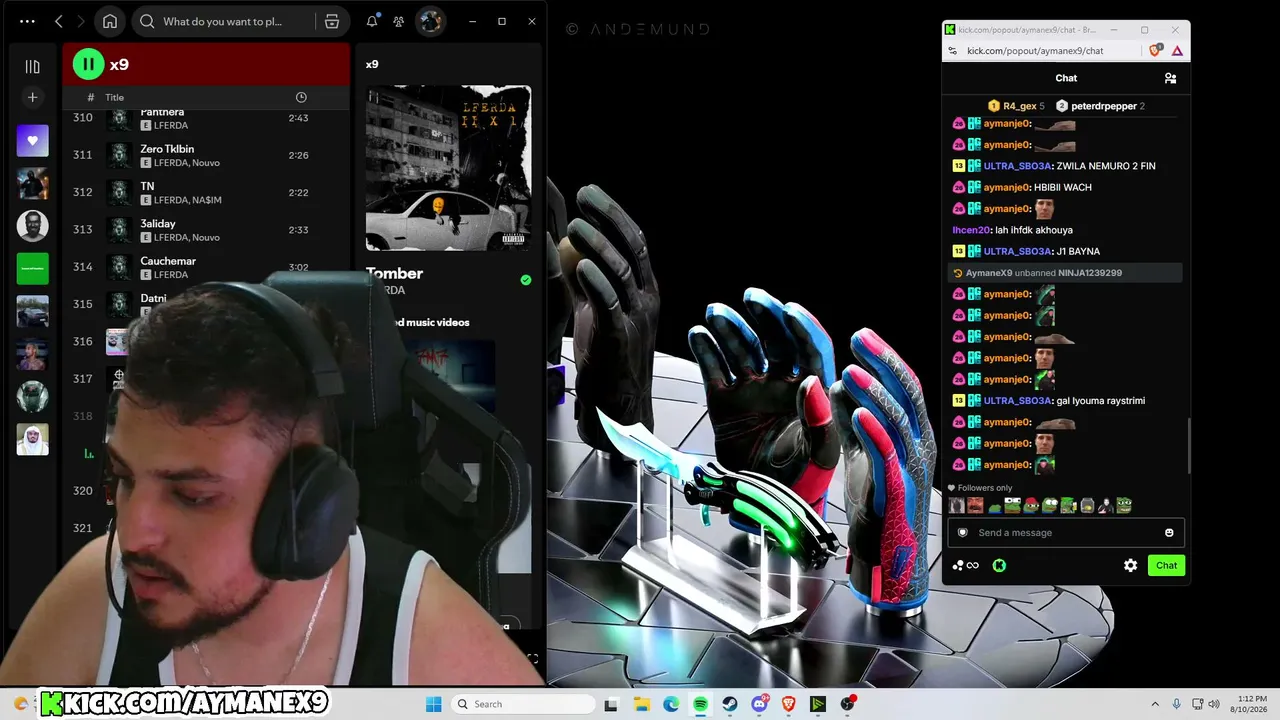Viewport: 1280px width, 720px height.
Task: Sort tracks by the duration clock column
Action: (x=301, y=97)
